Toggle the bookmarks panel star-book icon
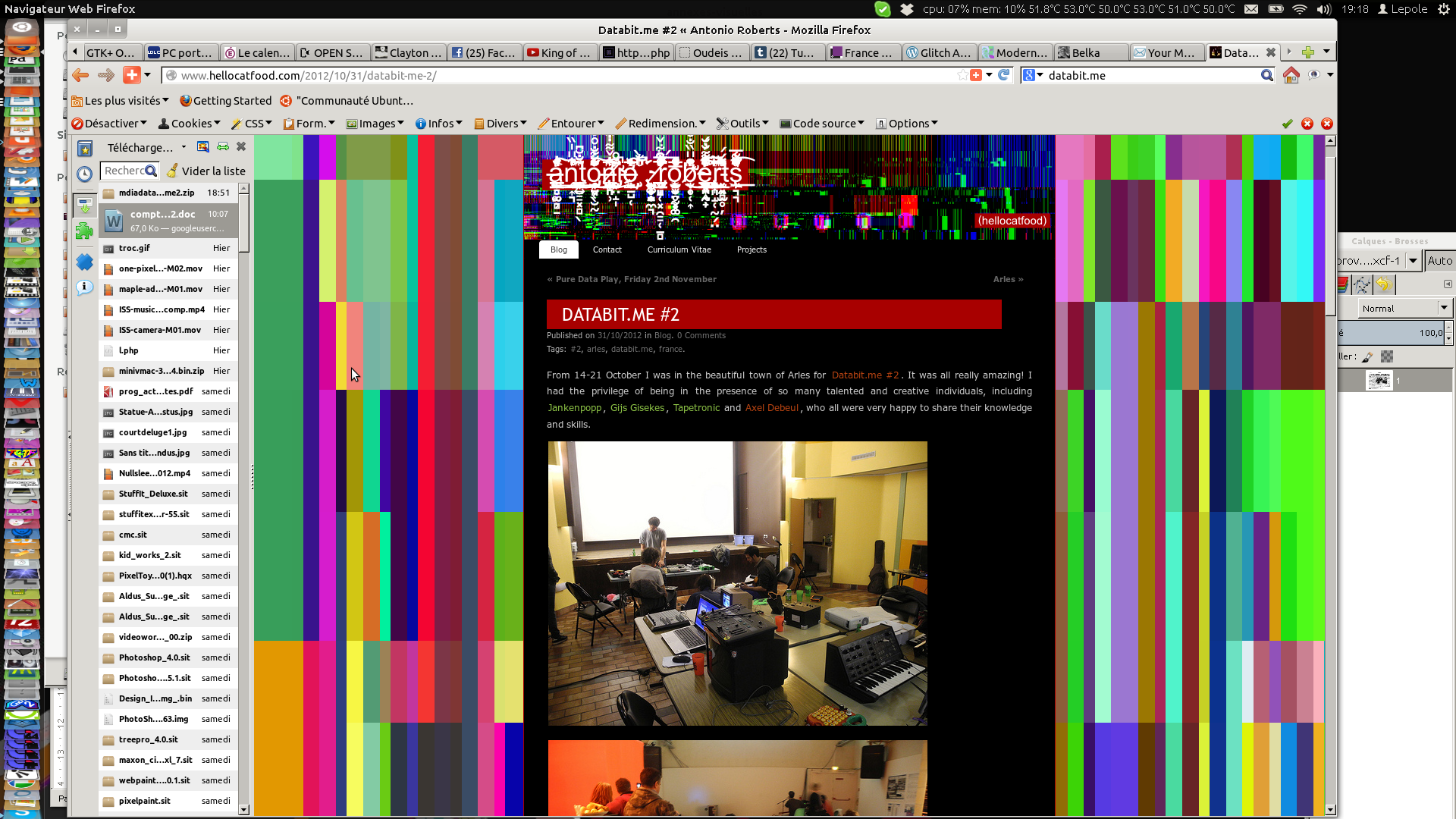This screenshot has height=819, width=1456. 84,149
